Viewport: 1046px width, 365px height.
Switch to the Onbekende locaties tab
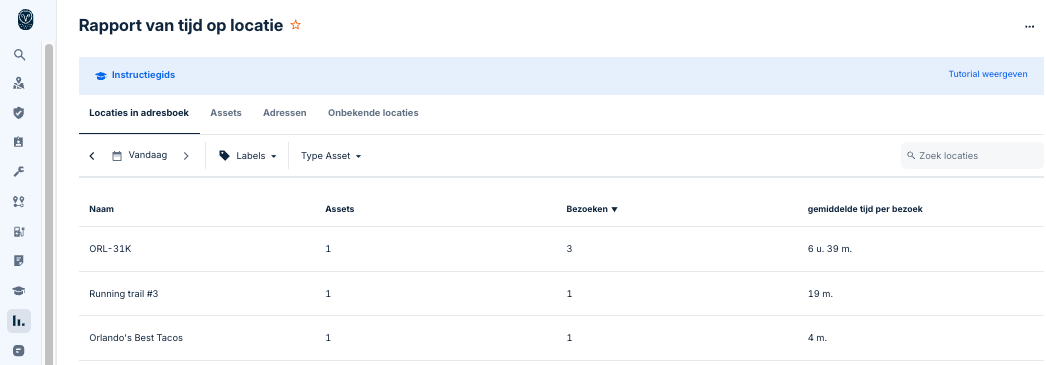click(373, 113)
